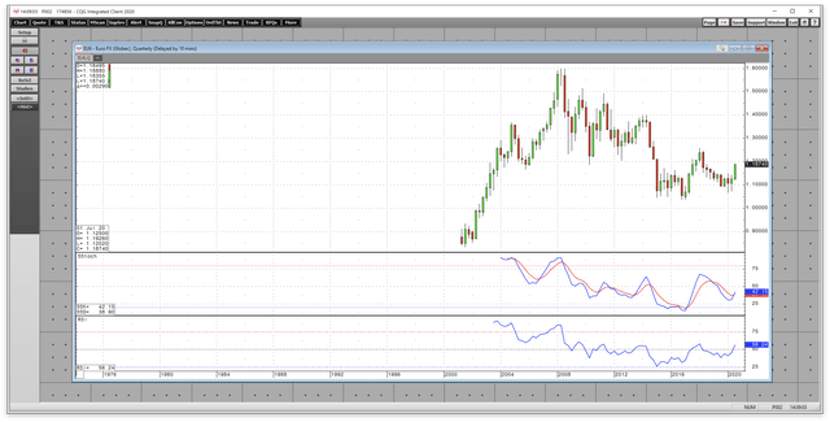Click the Setup button in left sidebar
The image size is (830, 422).
pos(24,32)
